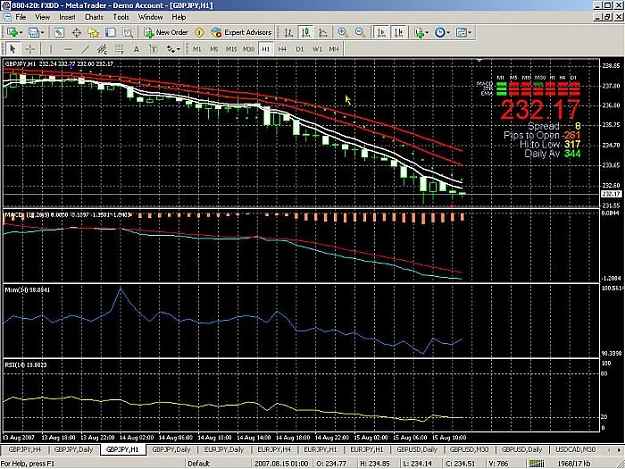Select the arrow cursor tool
This screenshot has width=625, height=469.
[x=12, y=49]
